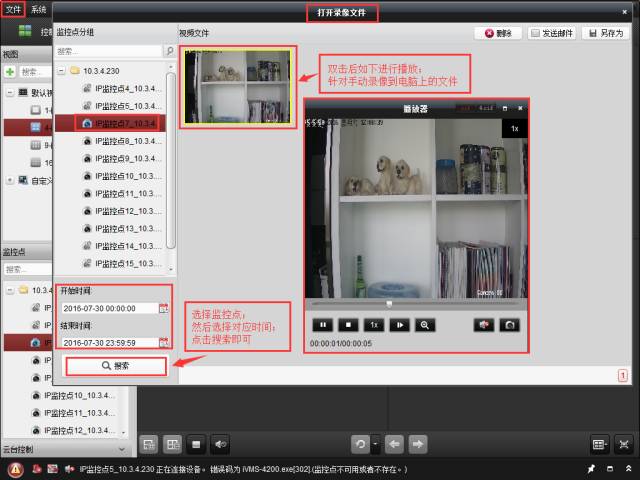Select the recorded video file thumbnail
640x480 pixels.
(236, 86)
